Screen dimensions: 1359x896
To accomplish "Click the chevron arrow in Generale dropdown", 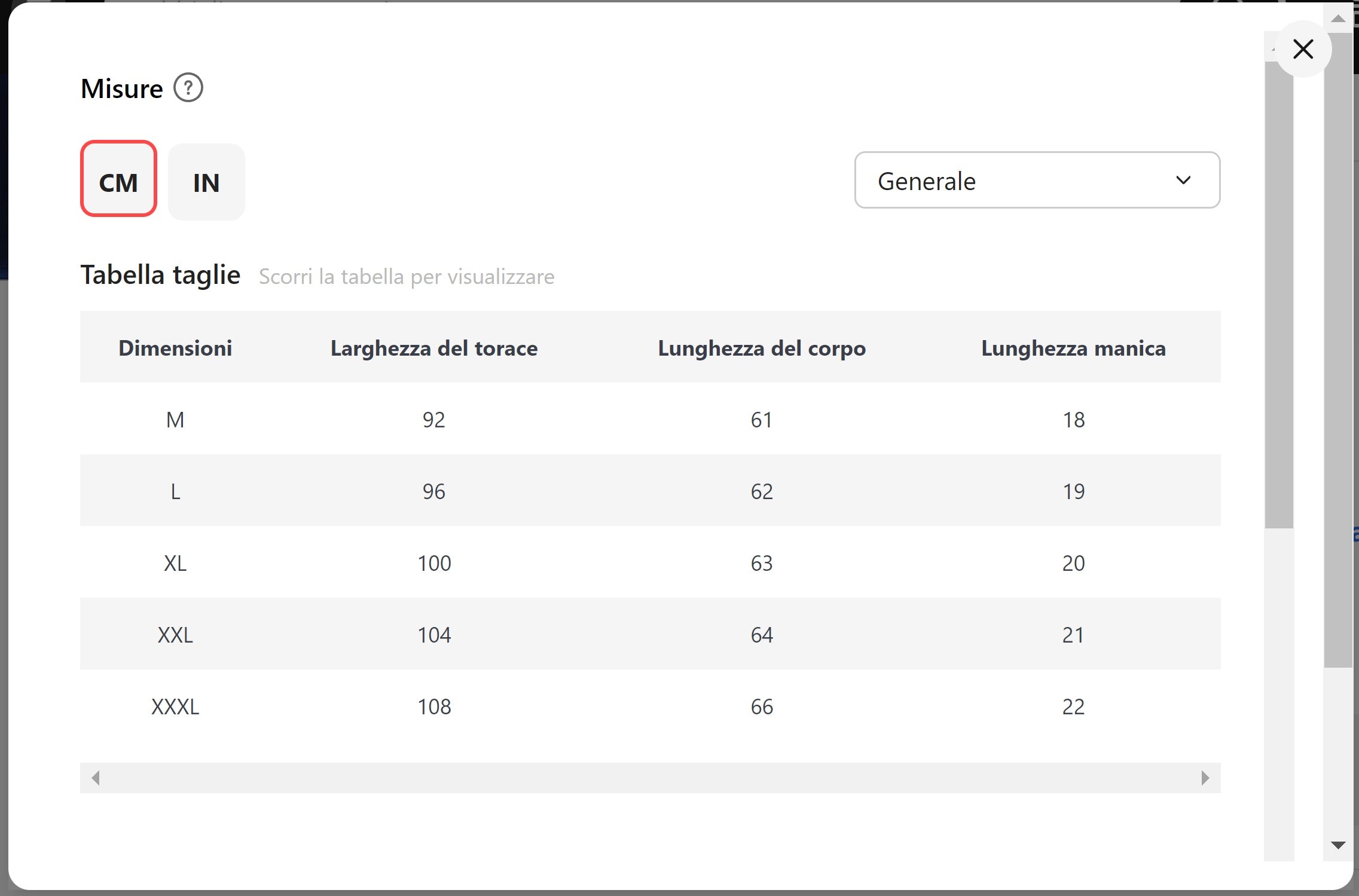I will (x=1183, y=180).
